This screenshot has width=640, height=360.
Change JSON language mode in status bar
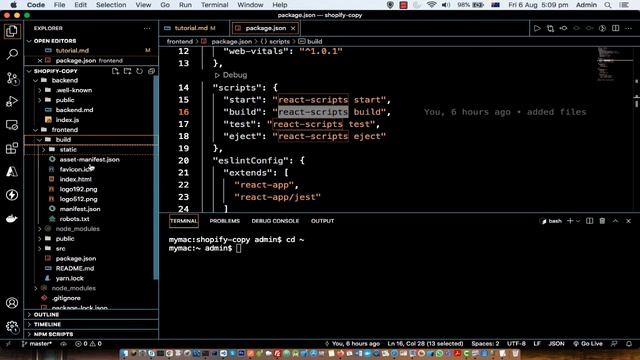point(556,344)
